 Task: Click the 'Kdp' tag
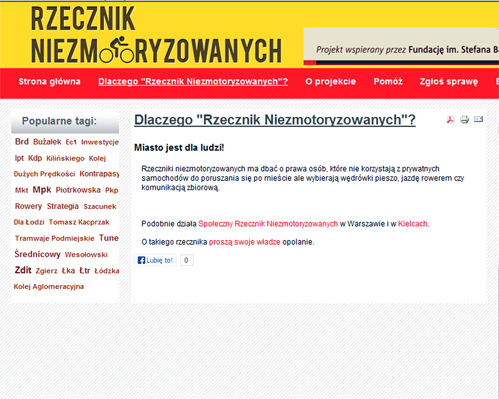pyautogui.click(x=35, y=158)
